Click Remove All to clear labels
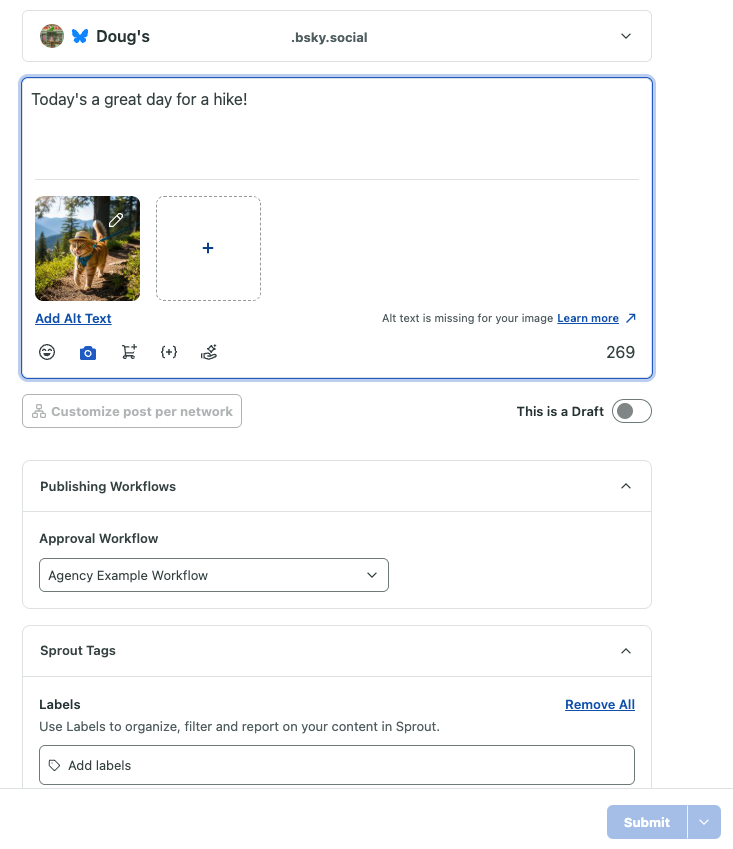Image resolution: width=733 pixels, height=849 pixels. point(599,704)
